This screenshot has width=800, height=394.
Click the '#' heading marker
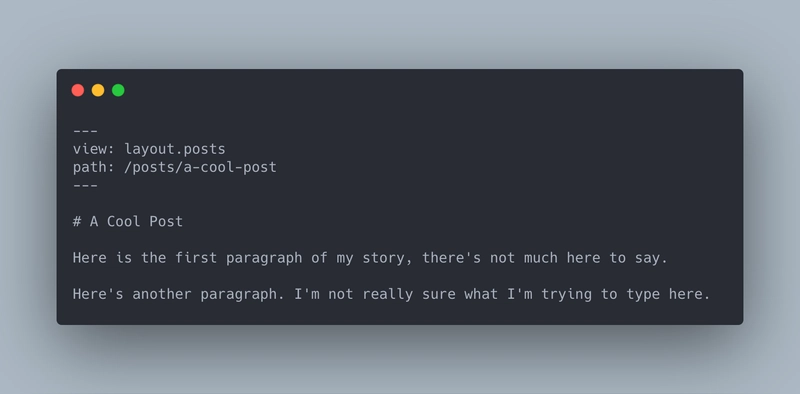tap(77, 221)
